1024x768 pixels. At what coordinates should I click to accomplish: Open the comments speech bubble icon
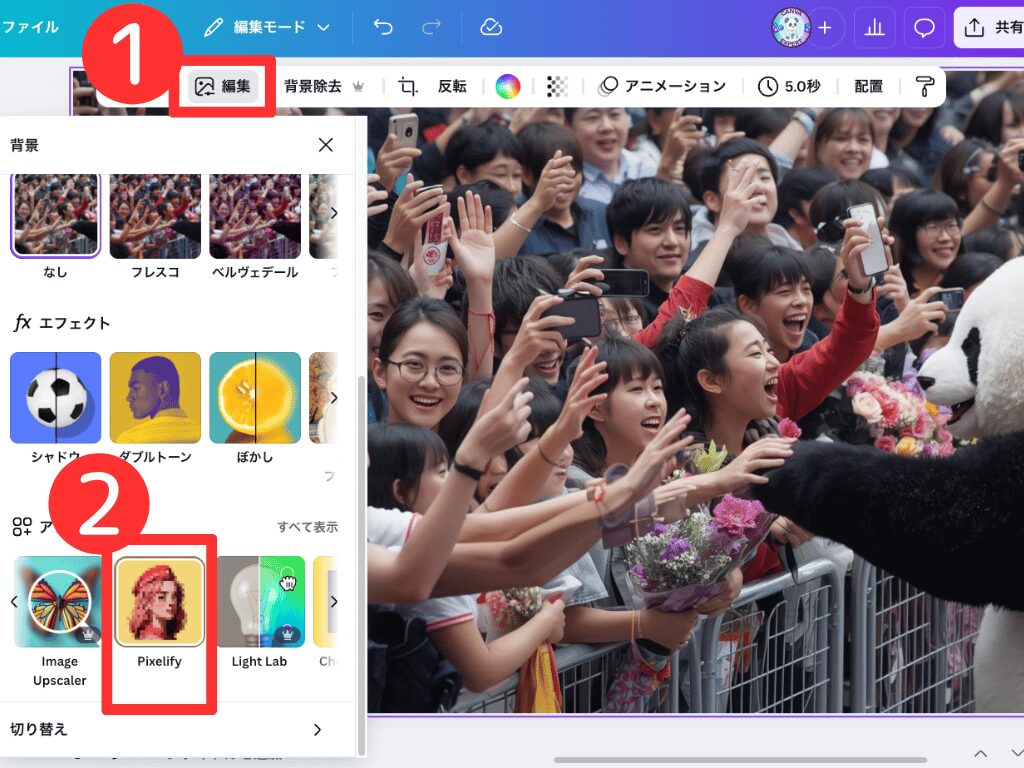pyautogui.click(x=924, y=28)
